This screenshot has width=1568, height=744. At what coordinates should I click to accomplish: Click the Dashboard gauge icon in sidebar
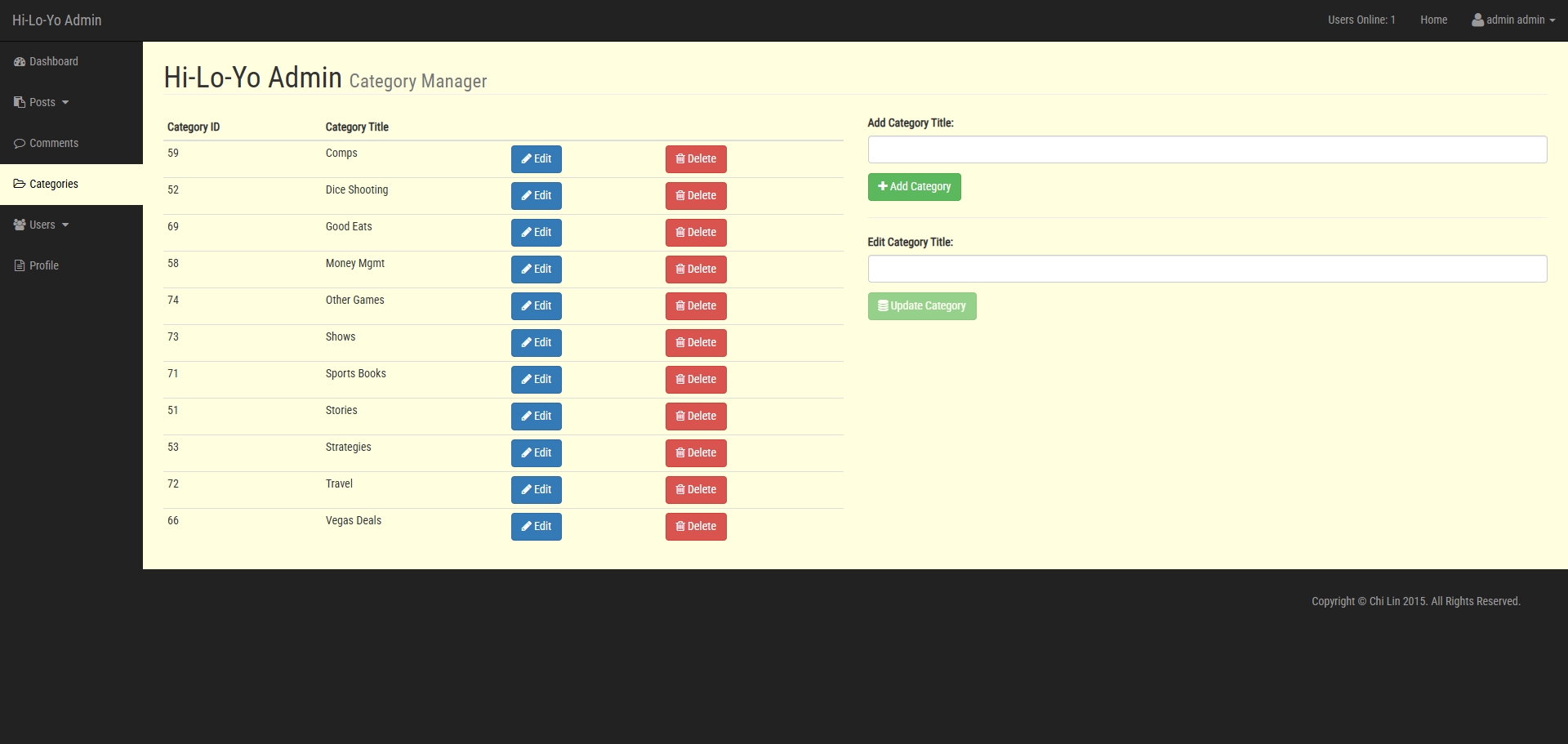[20, 62]
